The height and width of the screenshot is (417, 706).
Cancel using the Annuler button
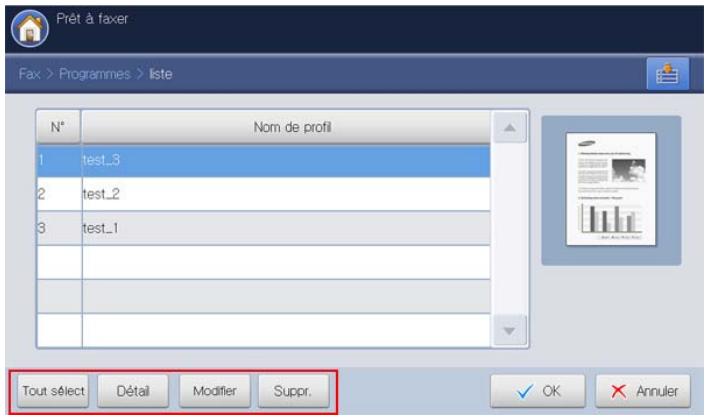click(x=643, y=391)
